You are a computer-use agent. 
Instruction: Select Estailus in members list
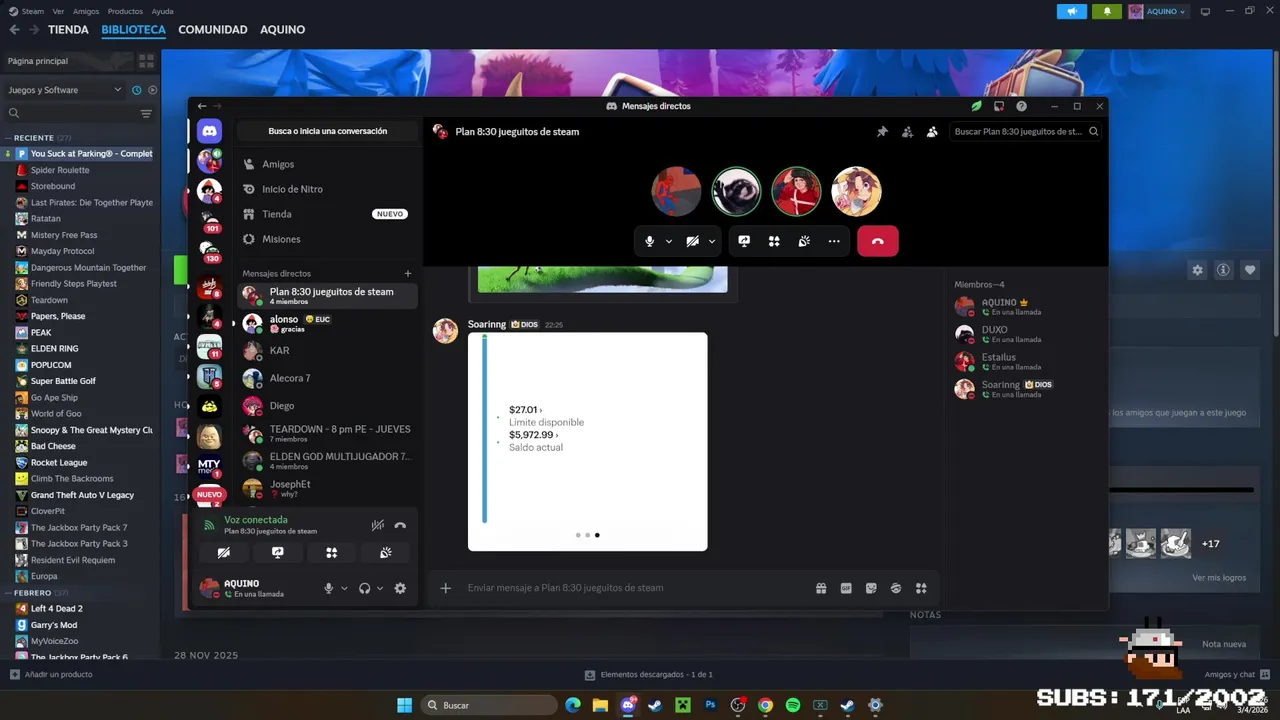coord(1025,361)
